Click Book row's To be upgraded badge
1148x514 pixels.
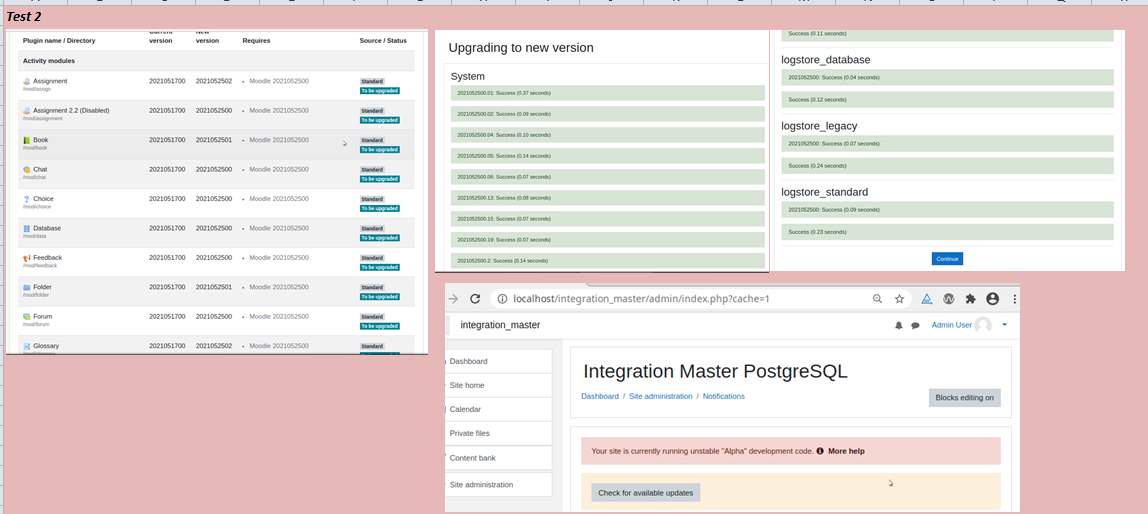(379, 149)
